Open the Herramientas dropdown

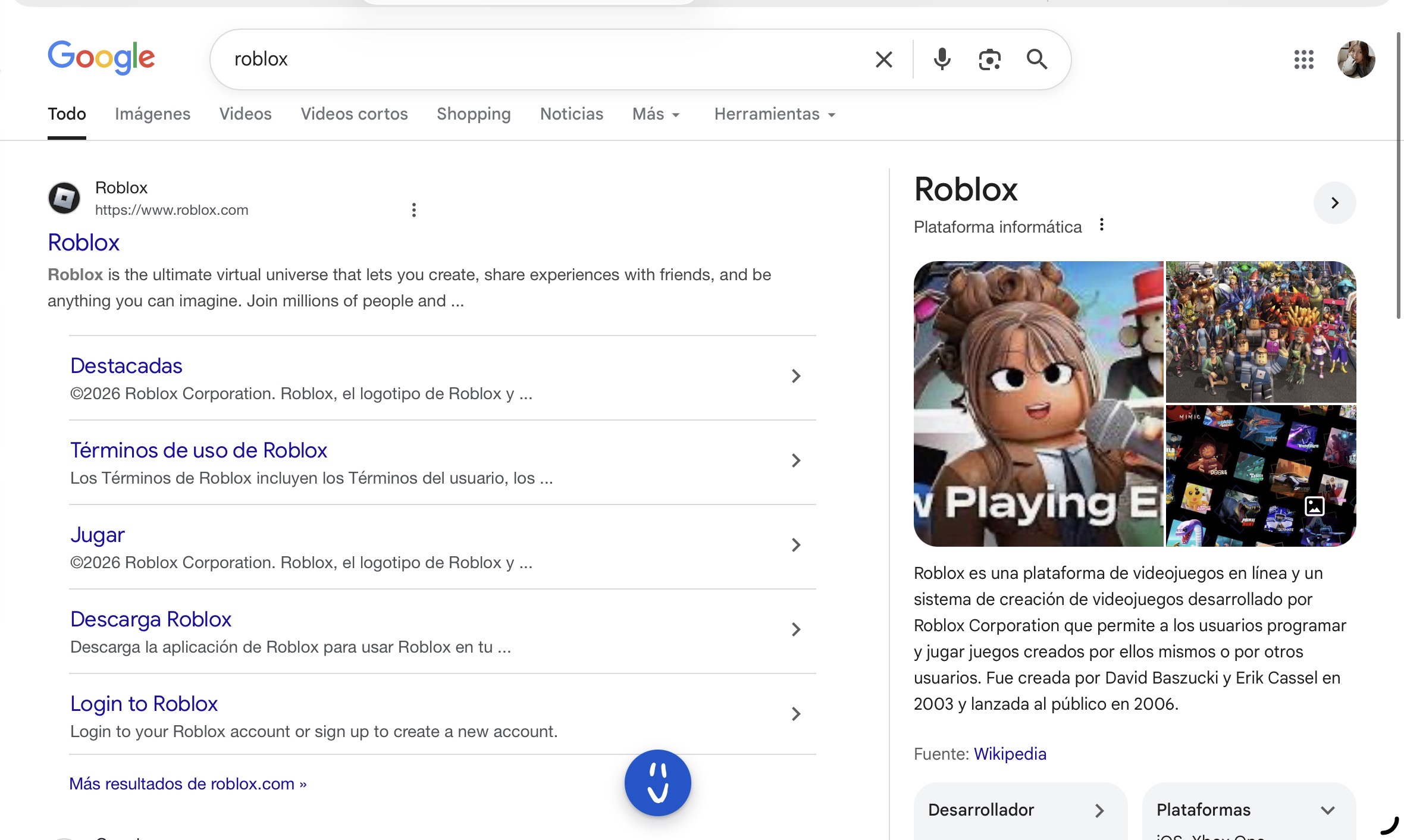coord(775,114)
